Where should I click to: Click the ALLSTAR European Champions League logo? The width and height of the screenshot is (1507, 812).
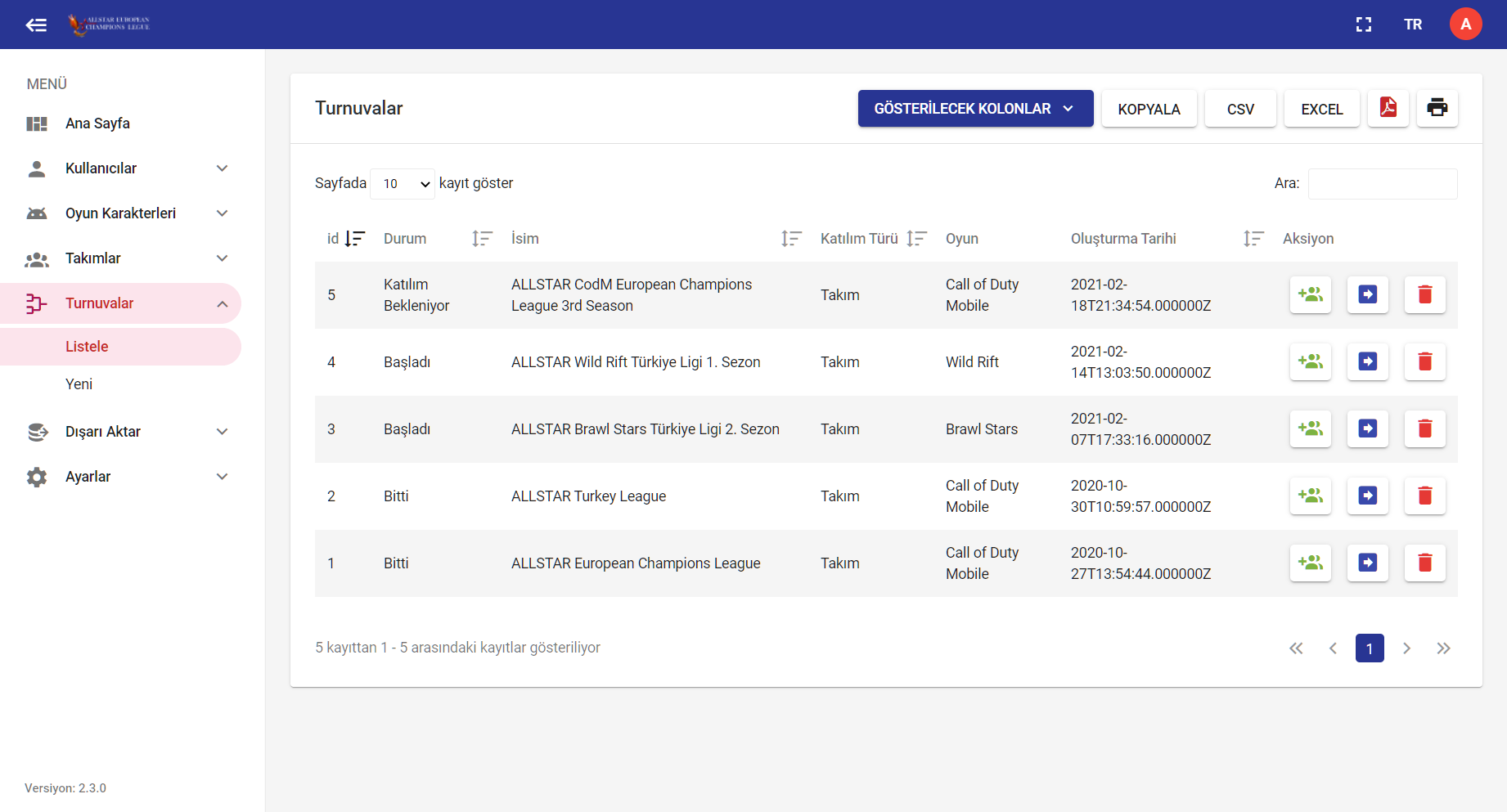(109, 25)
